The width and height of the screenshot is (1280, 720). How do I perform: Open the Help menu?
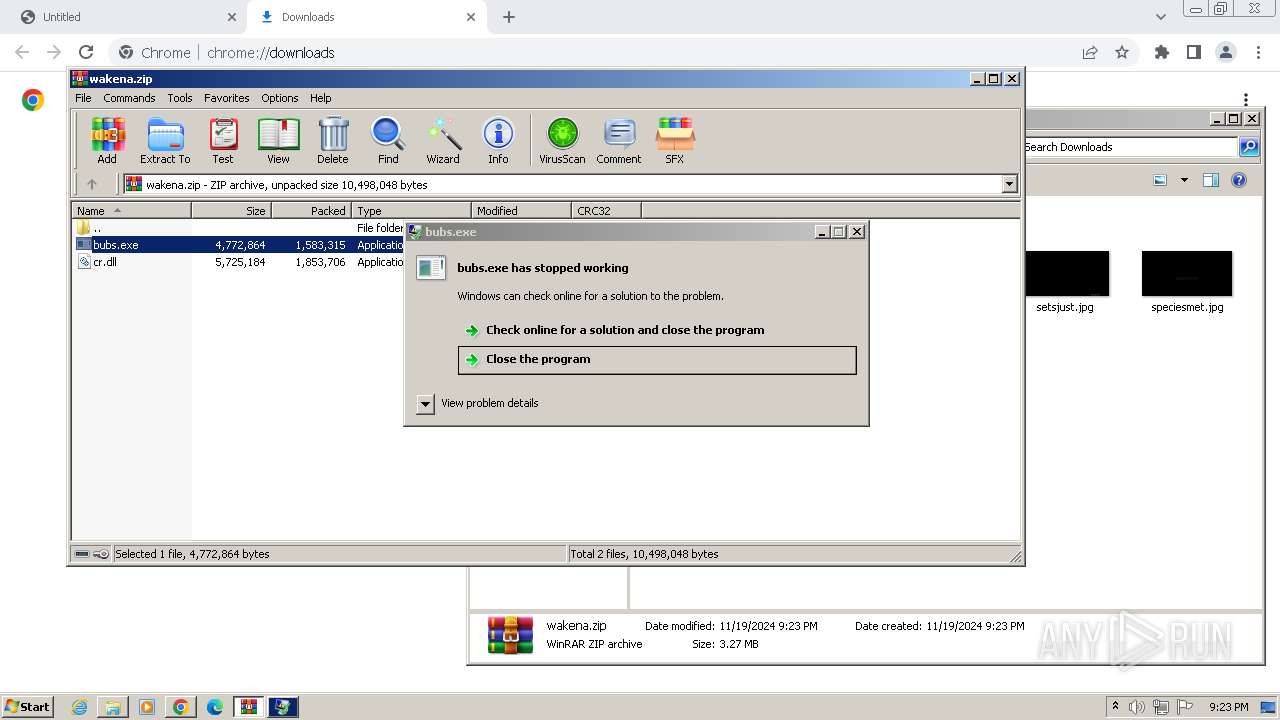(320, 98)
